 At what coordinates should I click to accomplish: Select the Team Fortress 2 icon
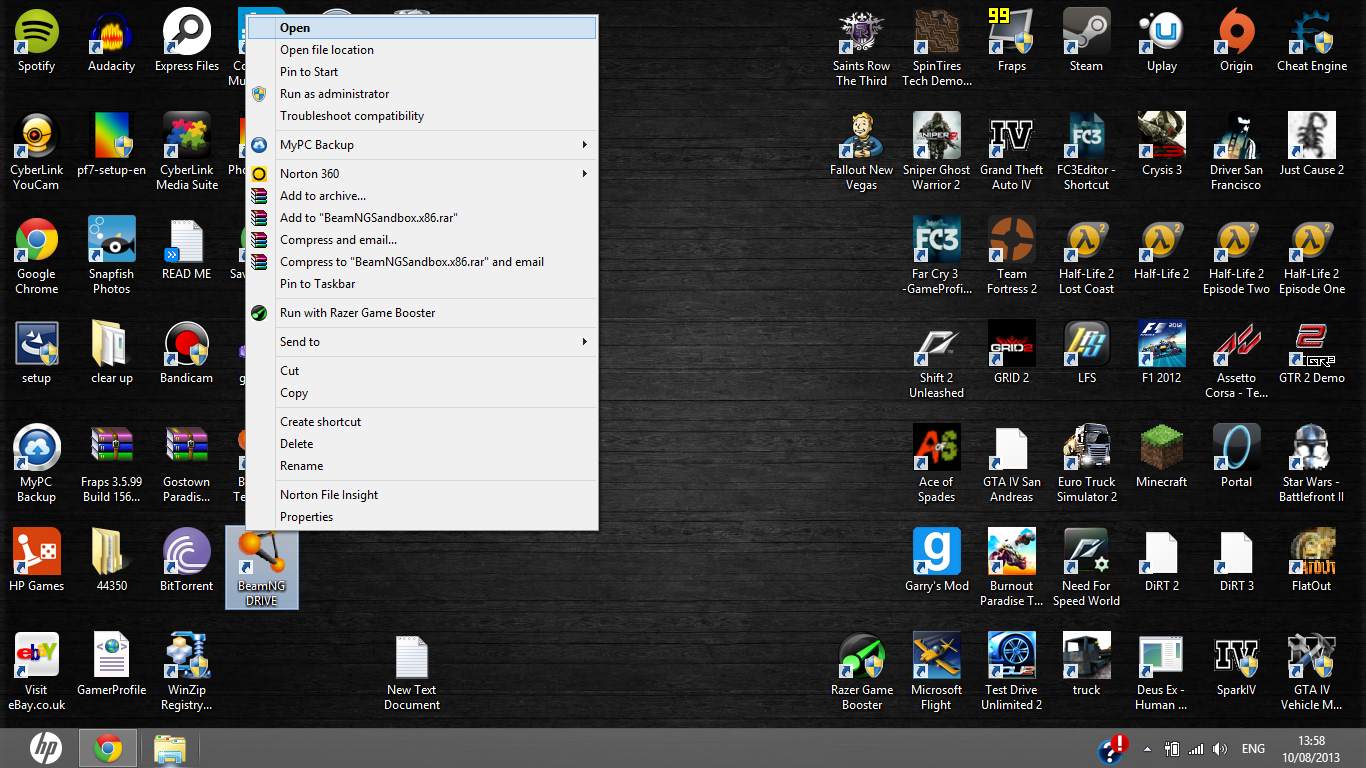click(1011, 256)
